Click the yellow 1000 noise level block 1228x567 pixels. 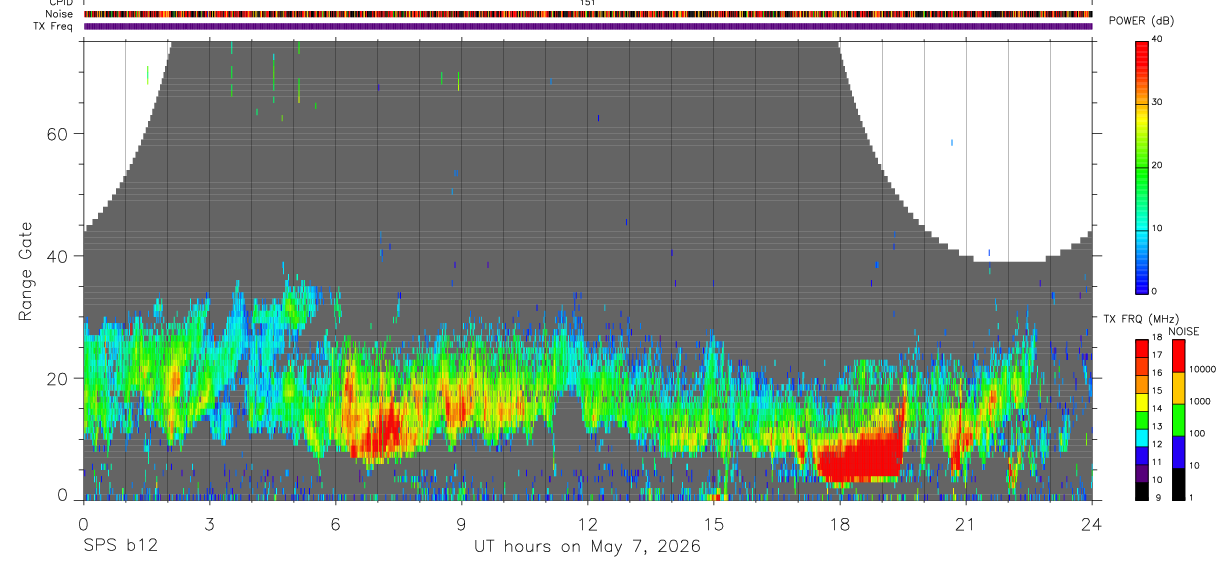tap(1177, 388)
